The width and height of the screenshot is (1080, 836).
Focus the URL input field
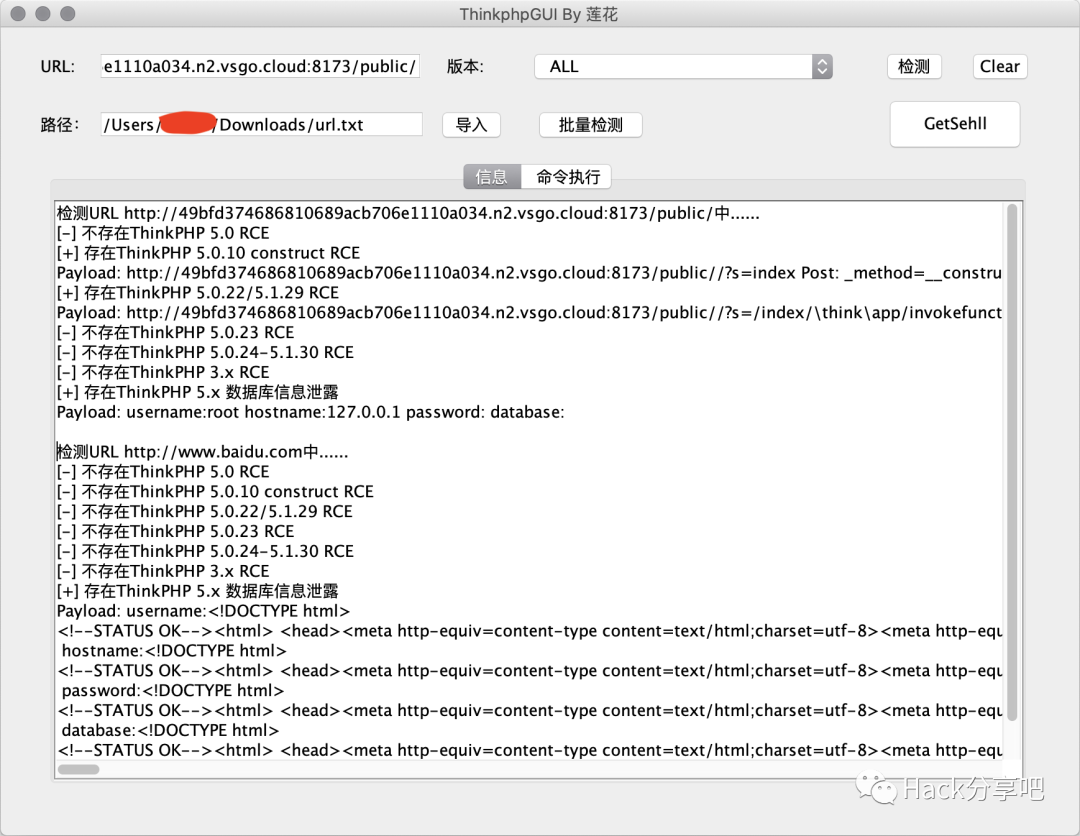[260, 66]
